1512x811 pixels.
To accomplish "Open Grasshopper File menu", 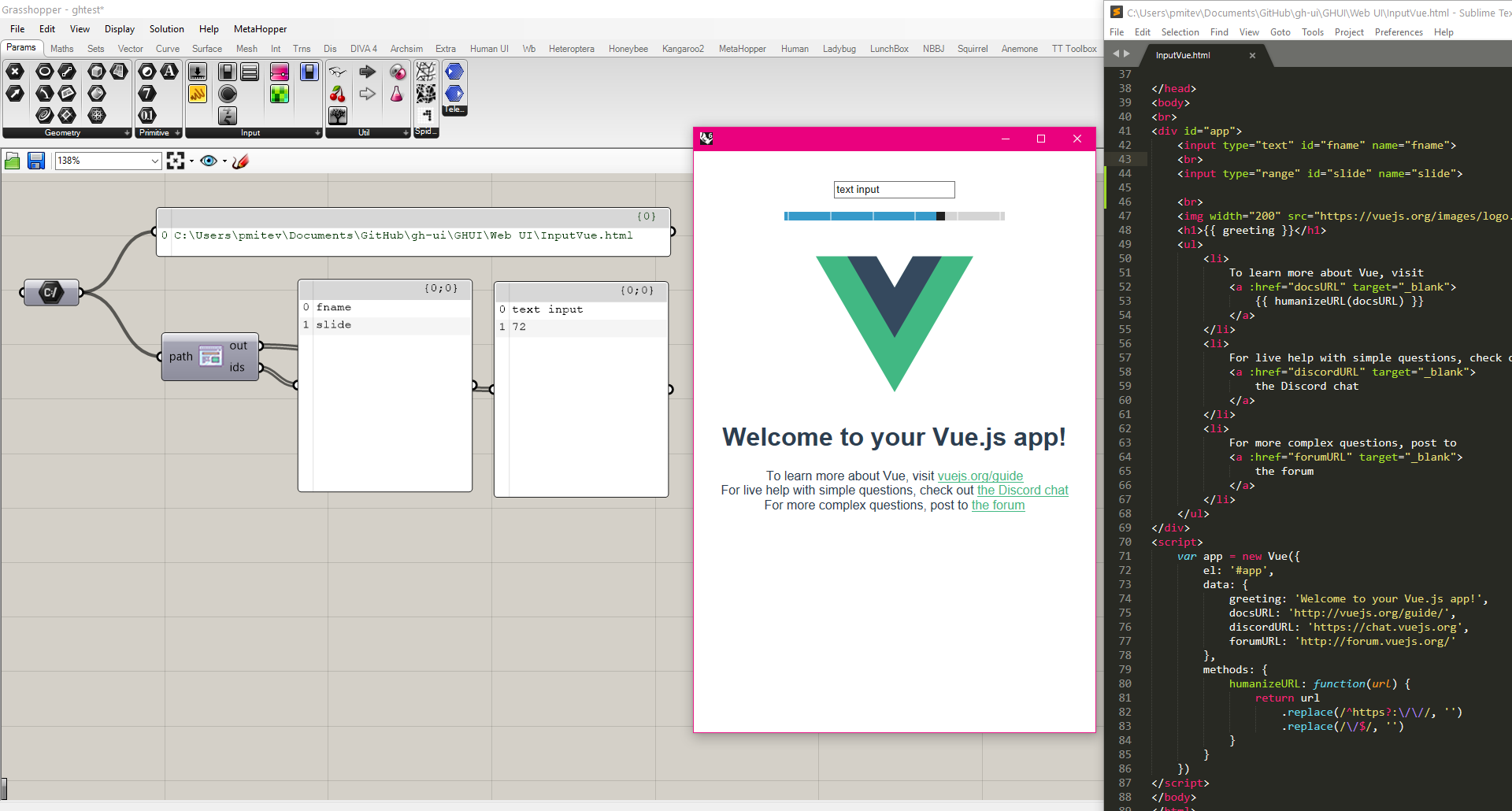I will click(x=17, y=29).
